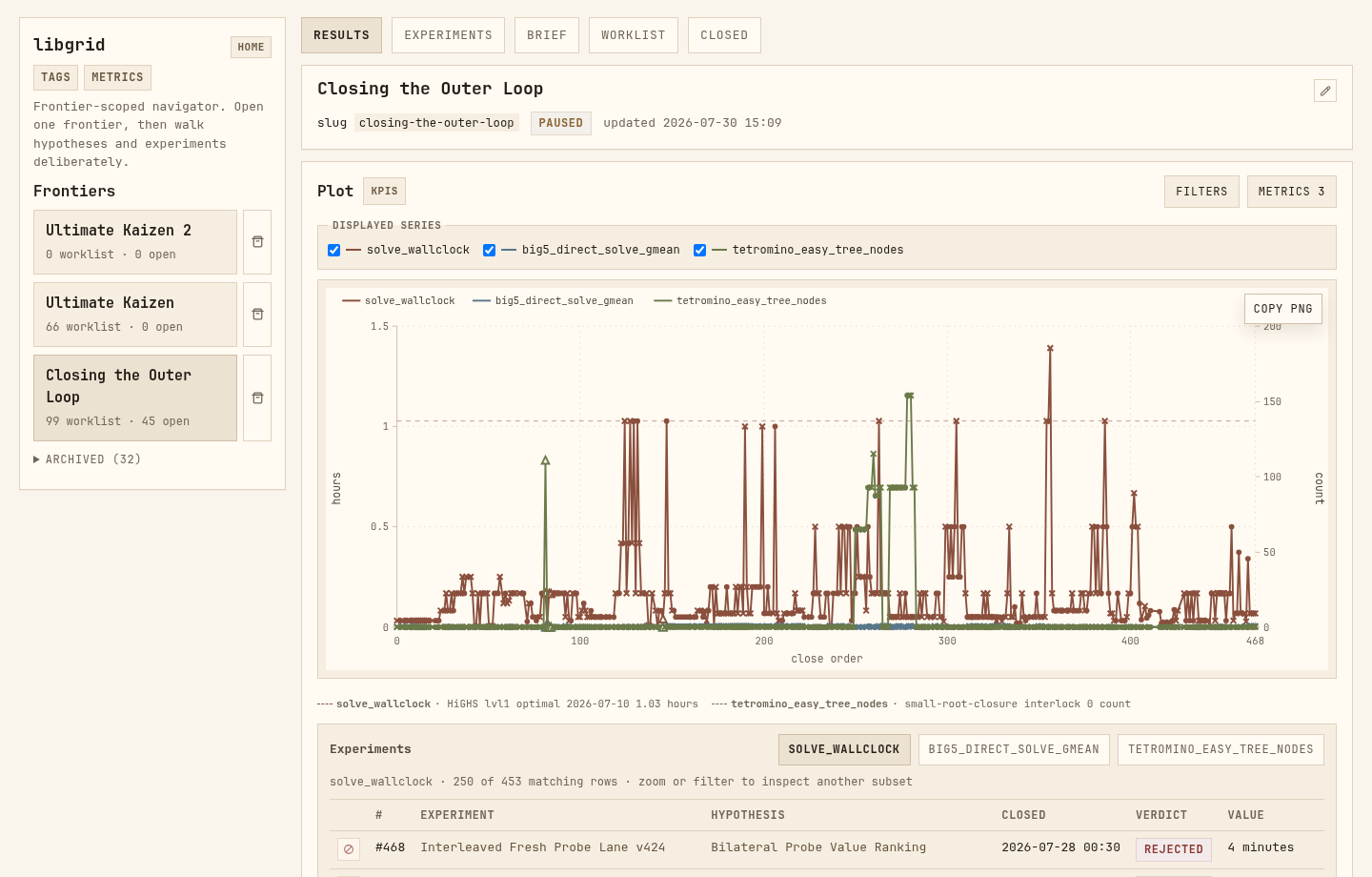
Task: Open the FILTERS panel
Action: tap(1201, 192)
